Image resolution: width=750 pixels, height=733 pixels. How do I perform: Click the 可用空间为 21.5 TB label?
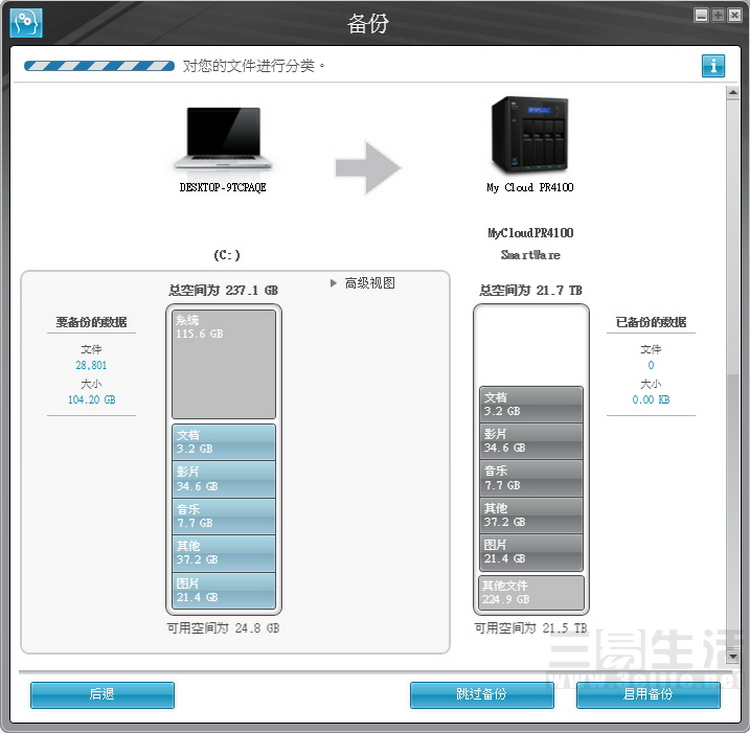530,628
